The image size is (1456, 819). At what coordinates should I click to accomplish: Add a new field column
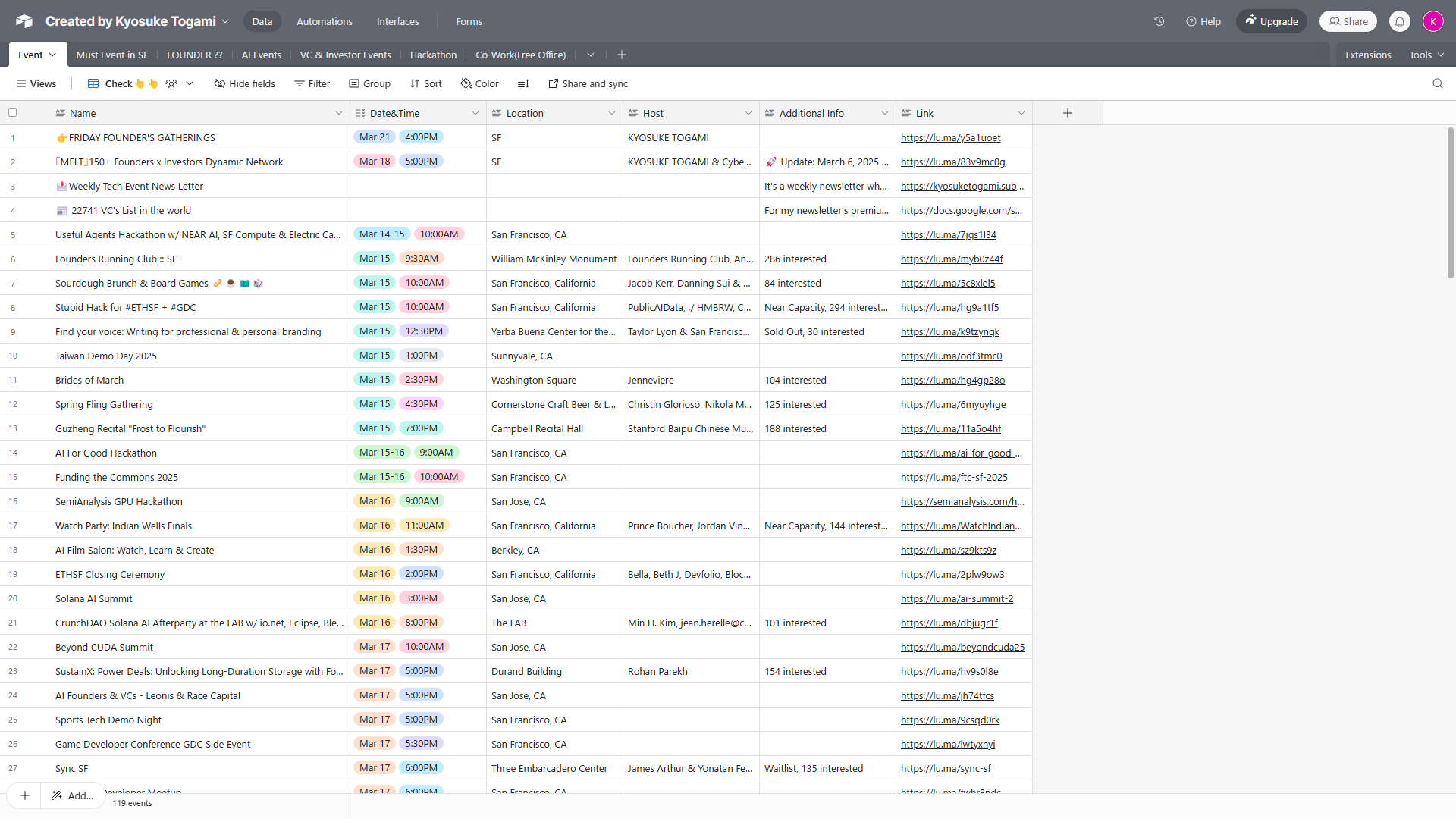(x=1067, y=113)
